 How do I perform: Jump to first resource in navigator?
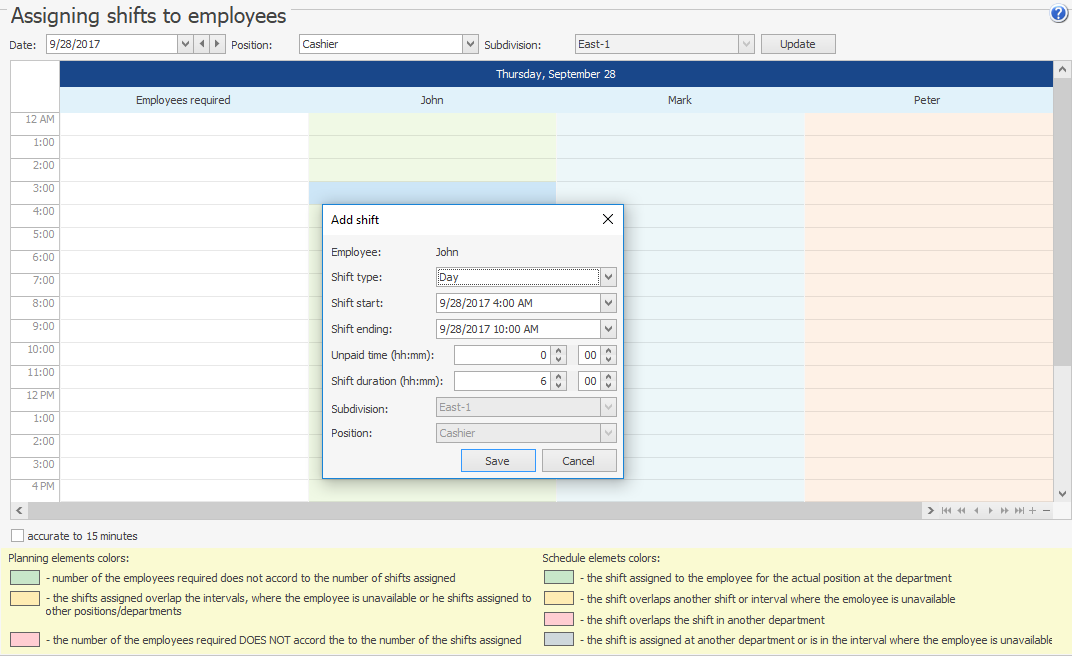pos(946,511)
